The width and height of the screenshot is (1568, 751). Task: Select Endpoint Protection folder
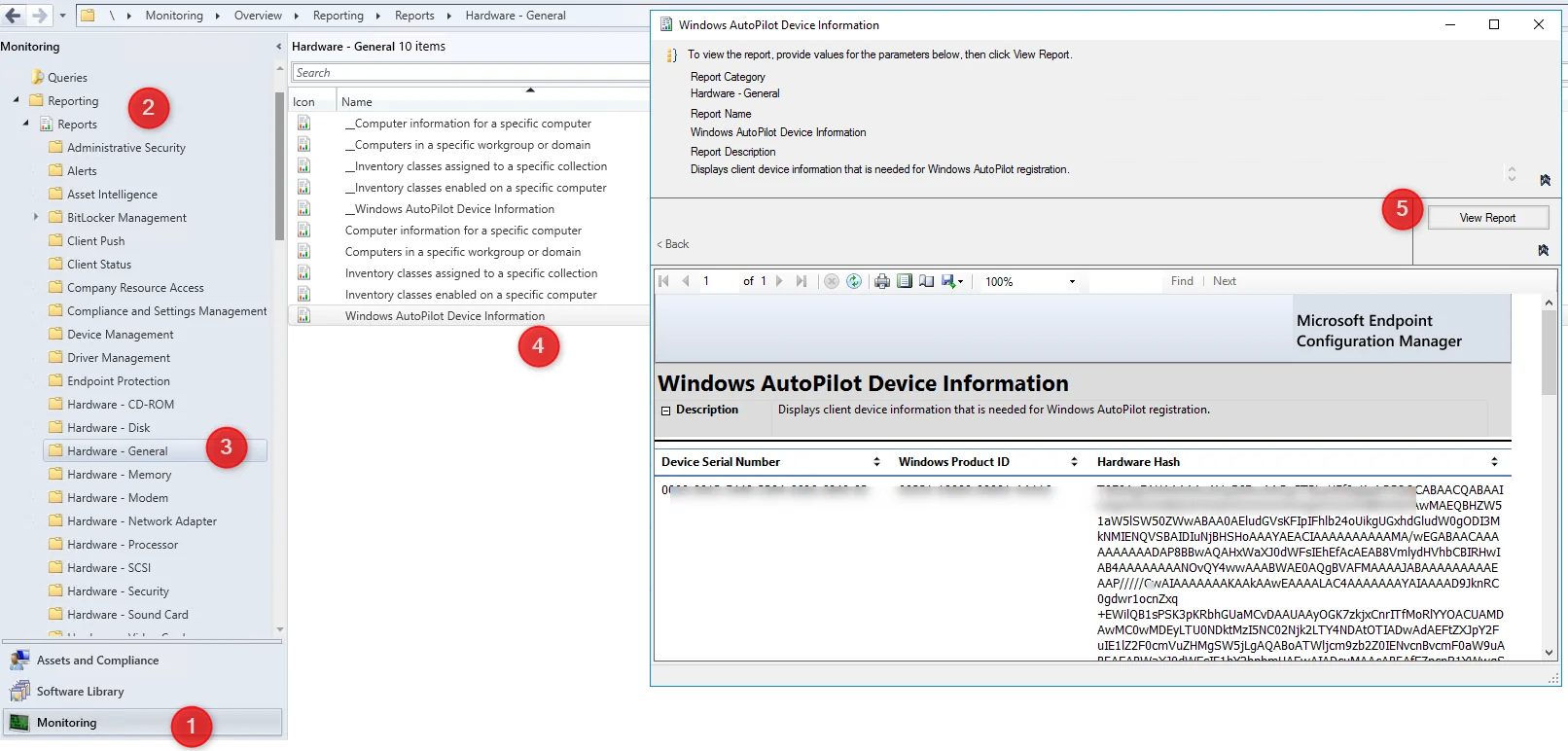[x=118, y=381]
